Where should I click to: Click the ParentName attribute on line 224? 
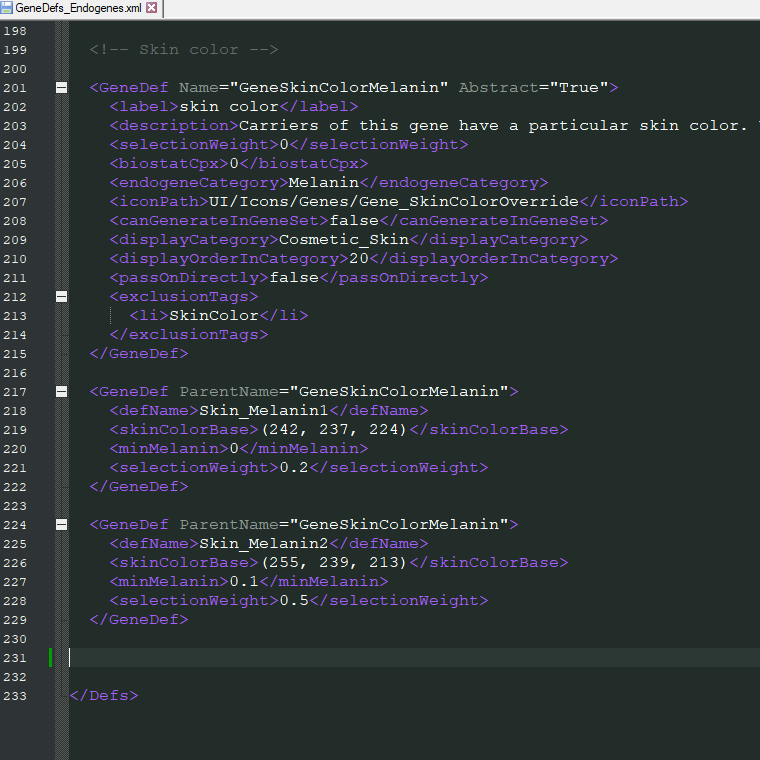tap(344, 524)
